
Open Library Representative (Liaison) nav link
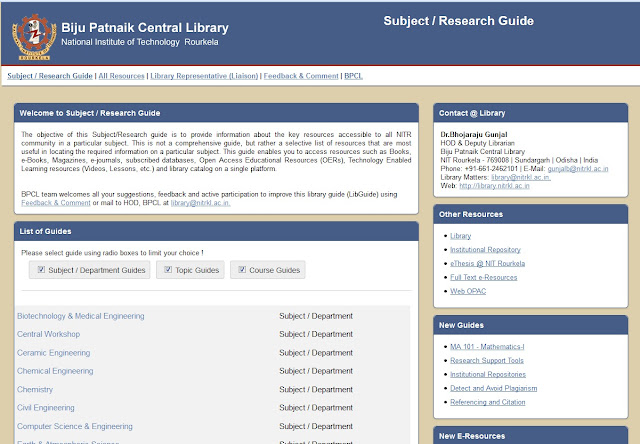coord(204,76)
